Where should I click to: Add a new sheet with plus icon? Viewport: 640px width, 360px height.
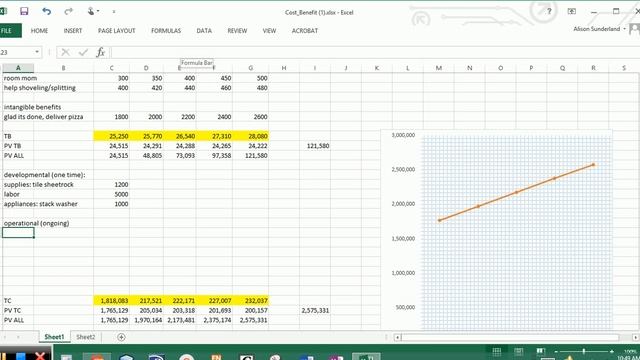(121, 337)
